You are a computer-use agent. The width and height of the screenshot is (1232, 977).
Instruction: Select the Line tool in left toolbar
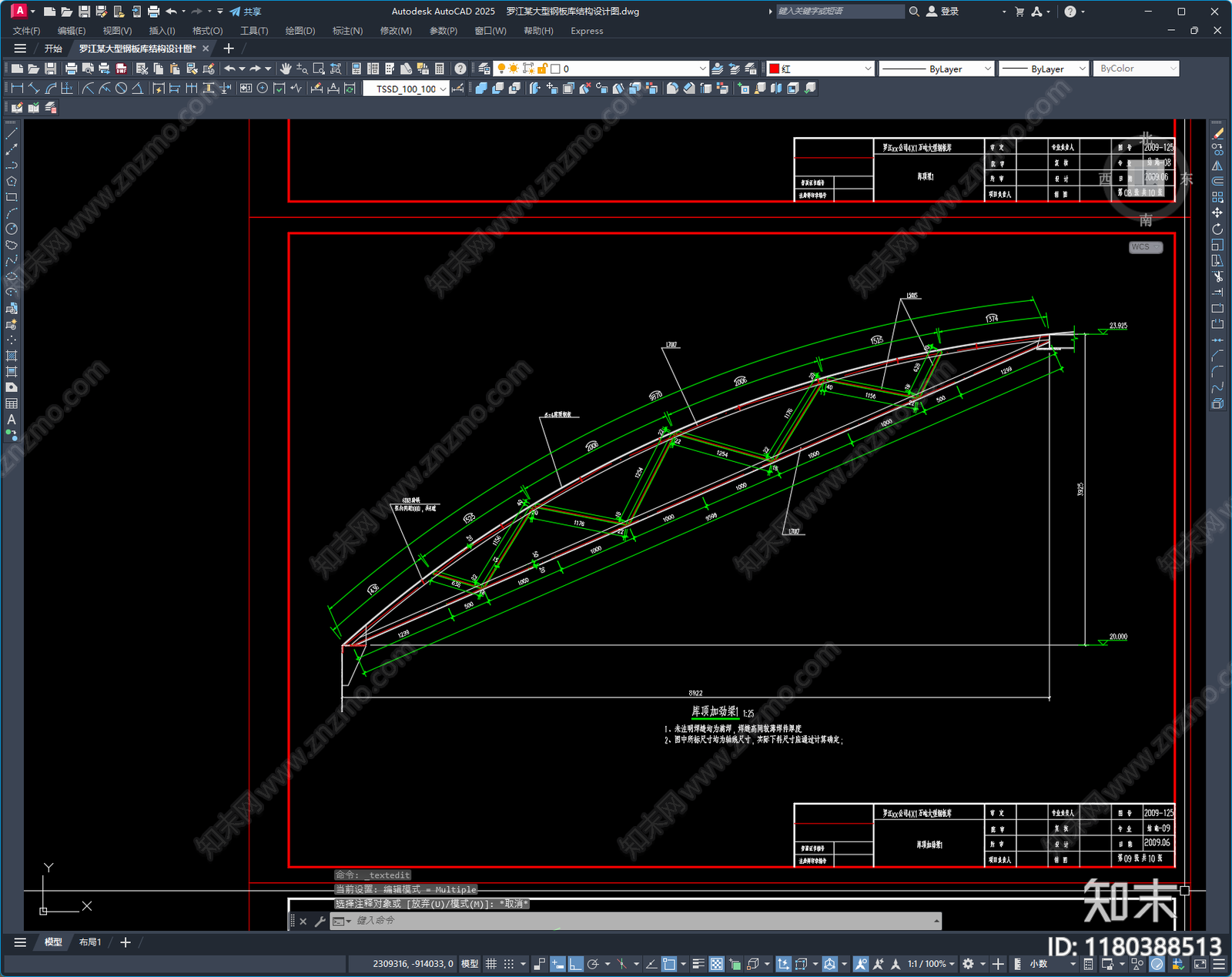click(12, 134)
